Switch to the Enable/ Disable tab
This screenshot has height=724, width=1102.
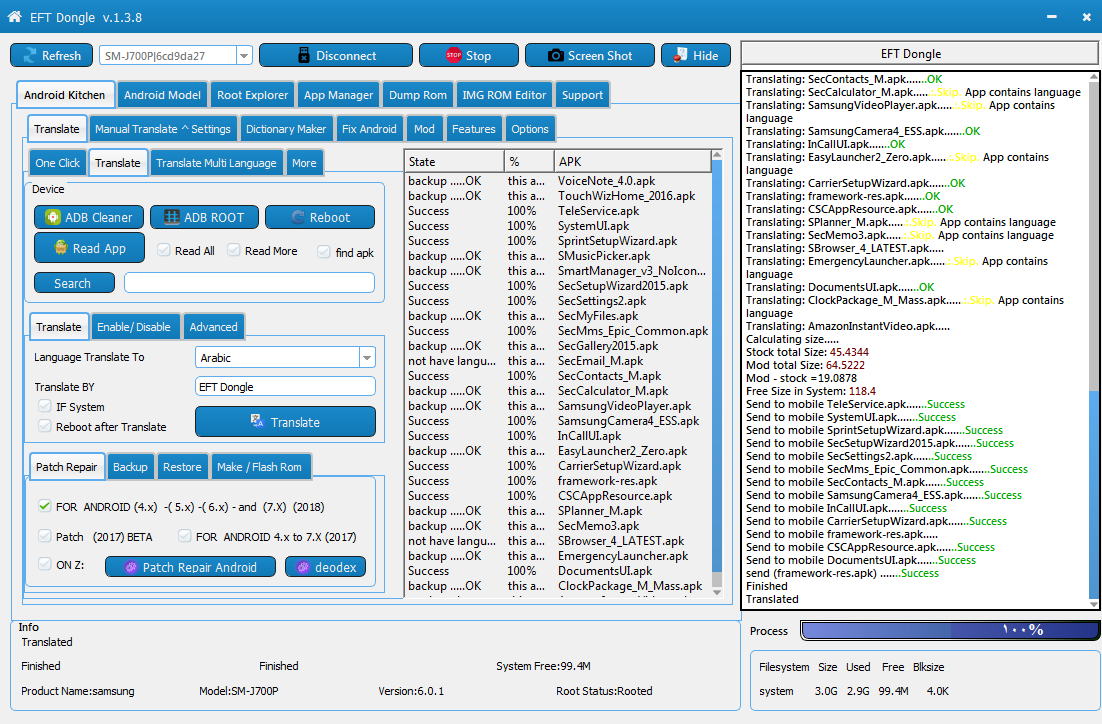[134, 327]
